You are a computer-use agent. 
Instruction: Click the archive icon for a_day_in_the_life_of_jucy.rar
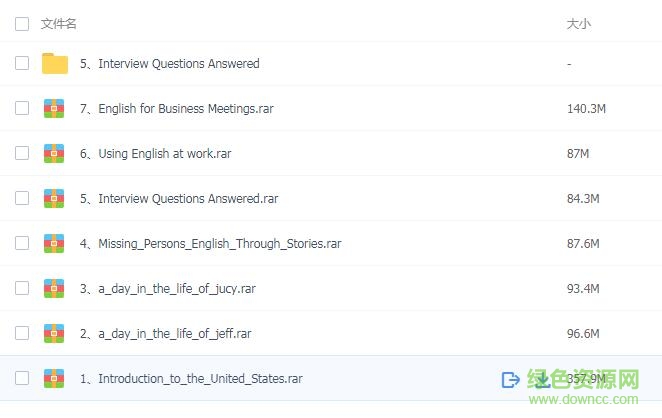pos(54,289)
